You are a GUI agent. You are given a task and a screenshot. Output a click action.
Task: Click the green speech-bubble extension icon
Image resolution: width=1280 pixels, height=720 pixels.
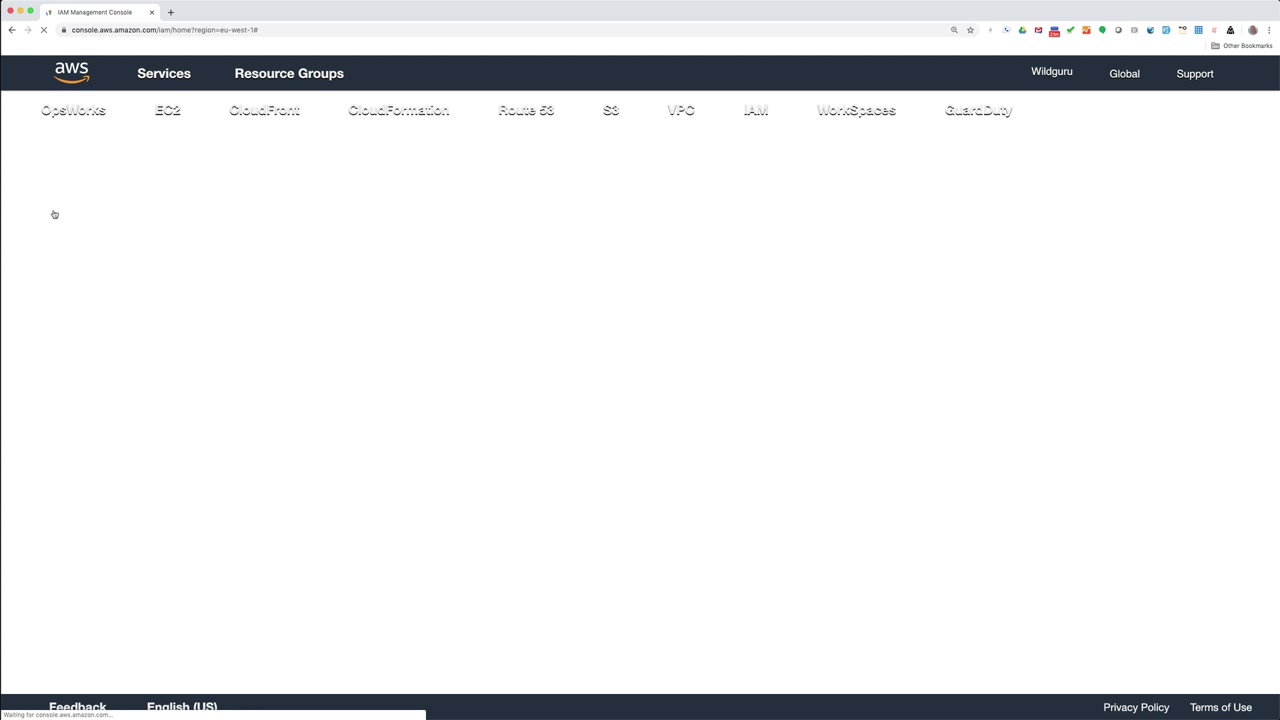(1102, 30)
